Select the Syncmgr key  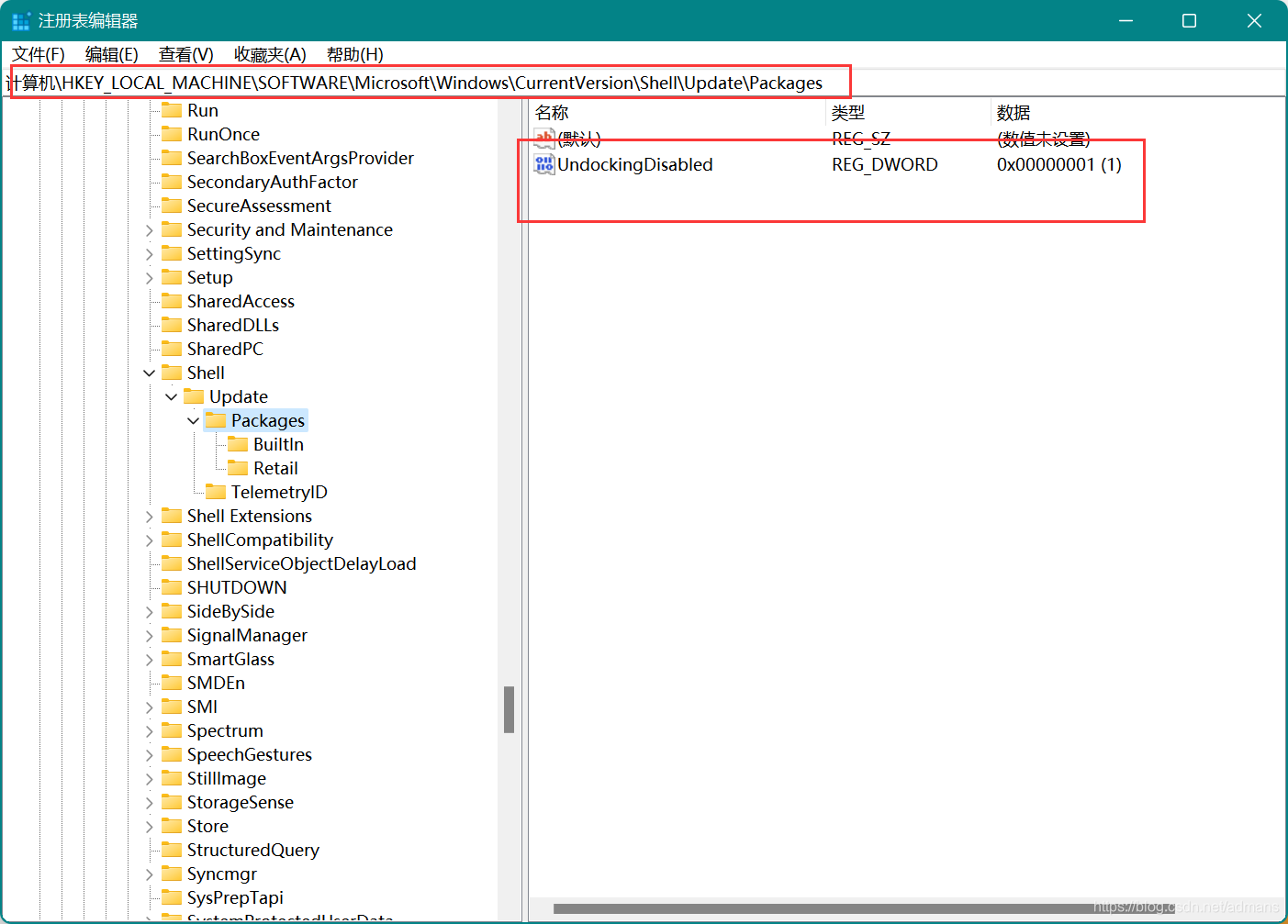tap(222, 874)
